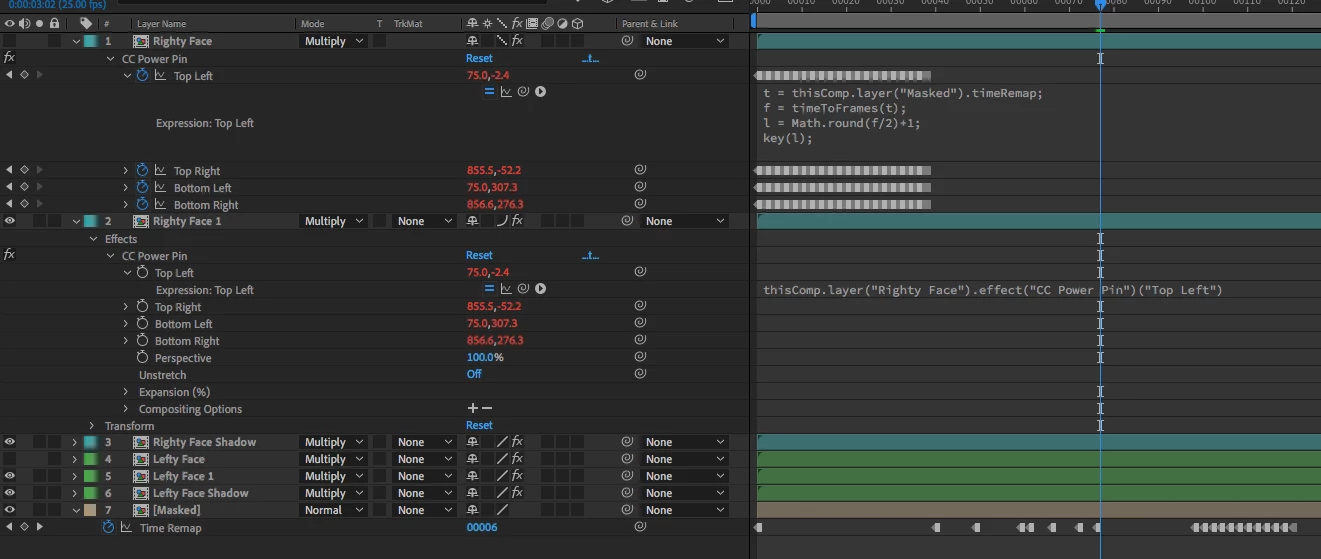Open Parent dropdown for Lefty Face Shadow
The width and height of the screenshot is (1321, 559).
point(685,493)
